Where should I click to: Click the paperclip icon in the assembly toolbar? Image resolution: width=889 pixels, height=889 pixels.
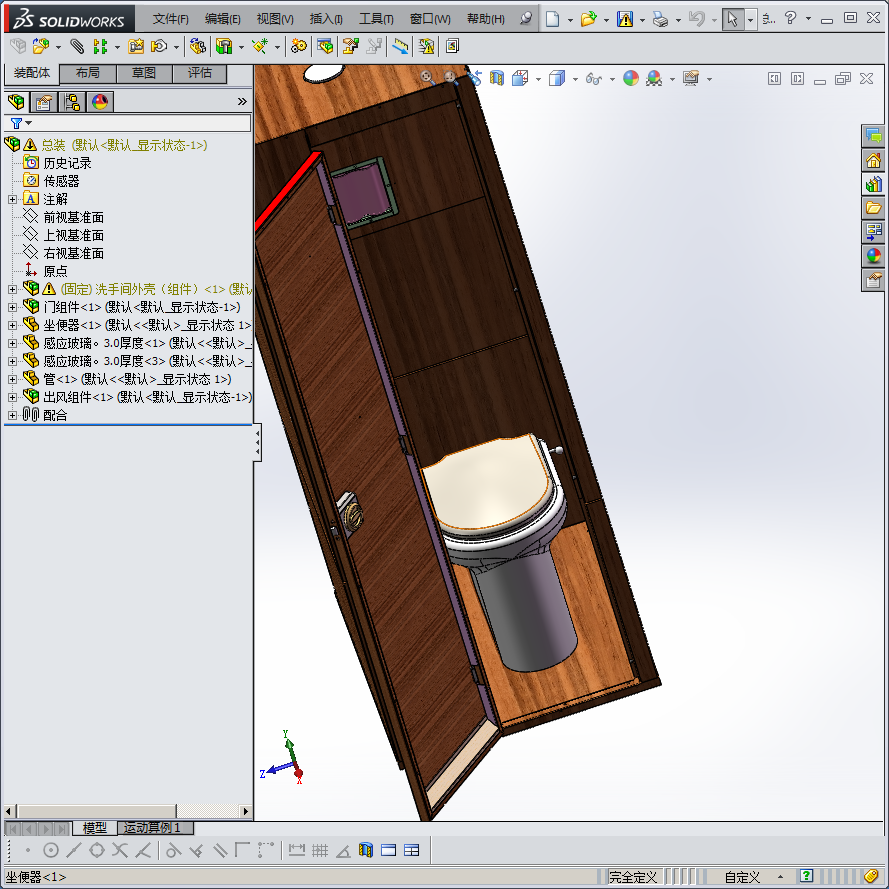pos(77,46)
